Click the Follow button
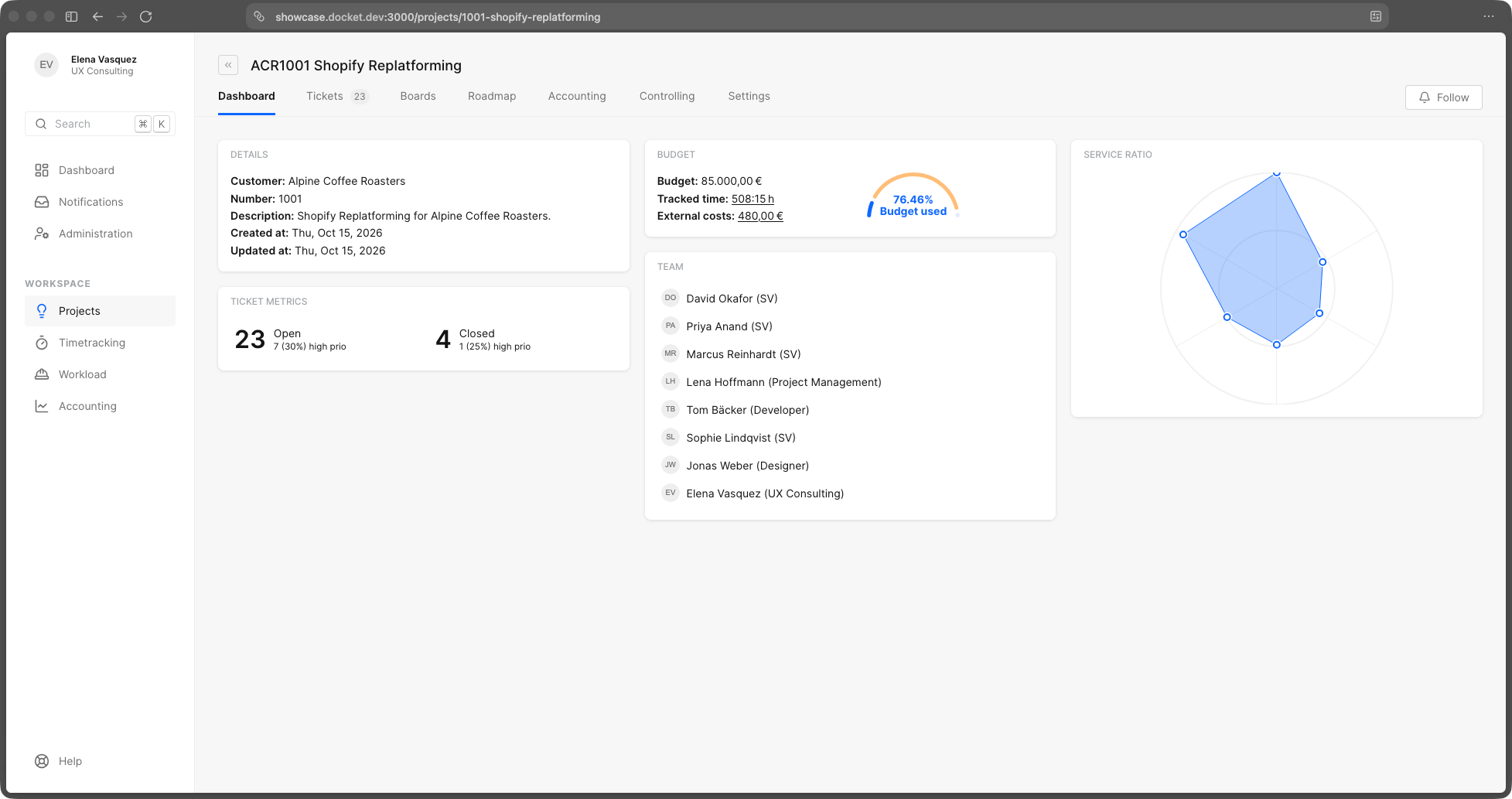This screenshot has height=799, width=1512. pos(1443,97)
